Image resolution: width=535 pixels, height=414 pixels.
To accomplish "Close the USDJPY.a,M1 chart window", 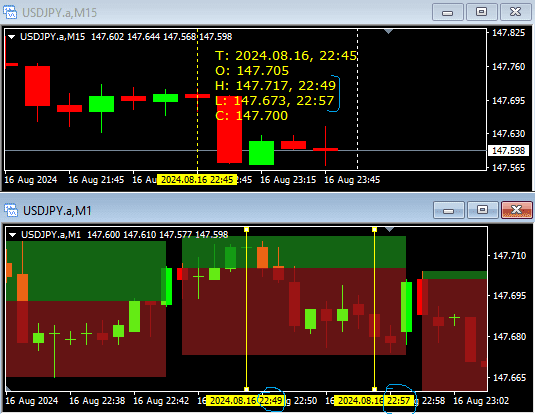I will [516, 210].
